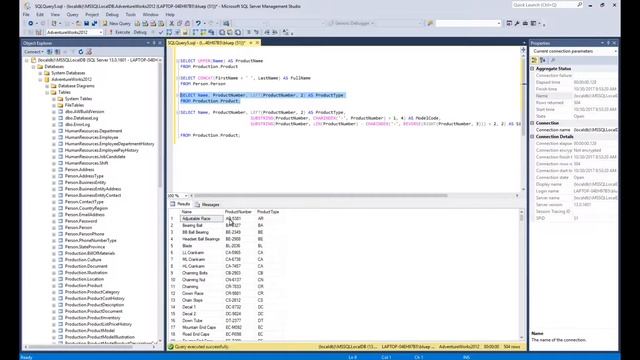640x360 pixels.
Task: Open the Query menu
Action: pos(72,14)
